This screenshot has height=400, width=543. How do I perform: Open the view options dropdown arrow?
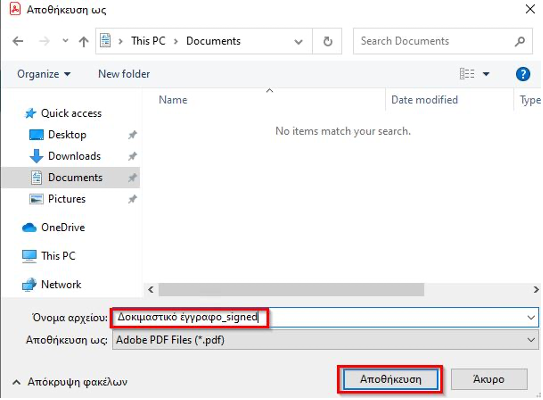coord(486,74)
